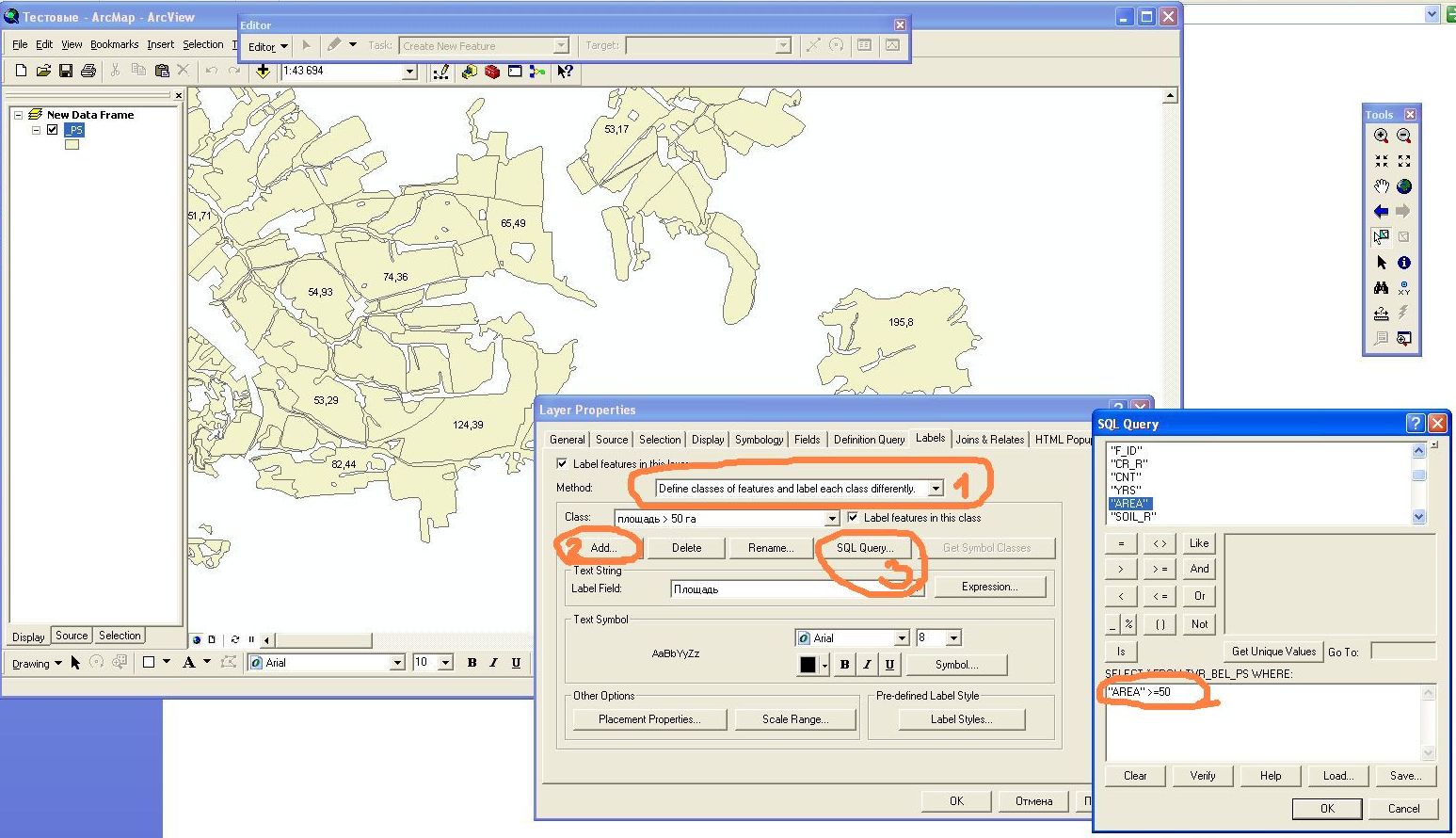Click the Go To XY tool
The height and width of the screenshot is (838, 1456).
click(1404, 288)
